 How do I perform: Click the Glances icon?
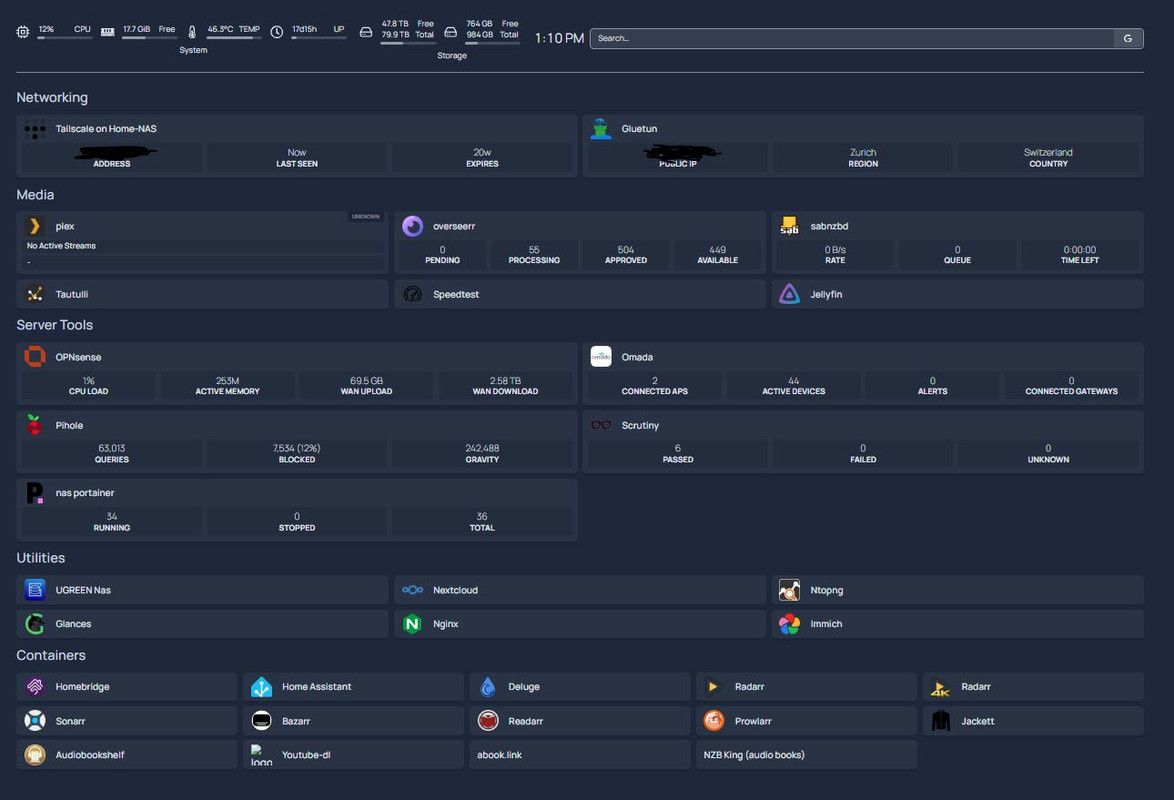point(34,623)
